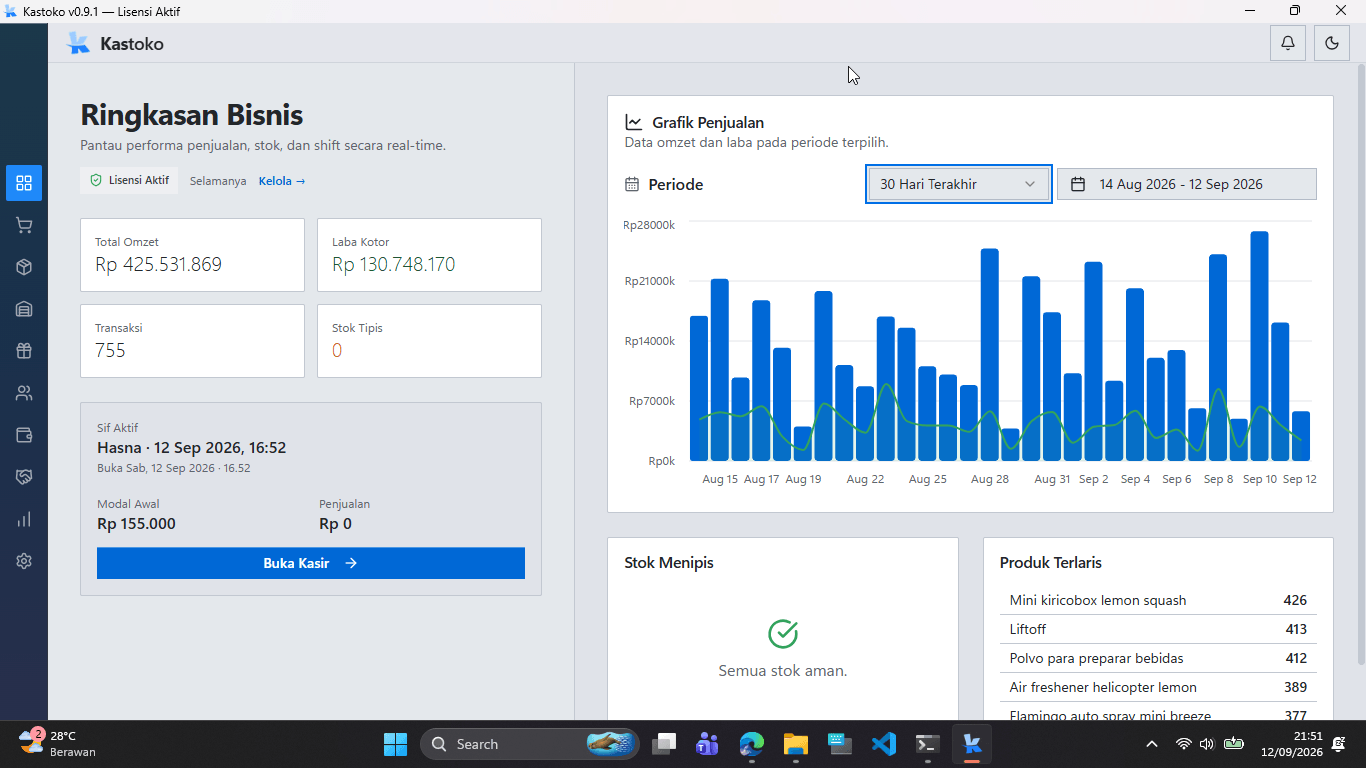Image resolution: width=1366 pixels, height=768 pixels.
Task: Open the product box icon in sidebar
Action: coord(24,267)
